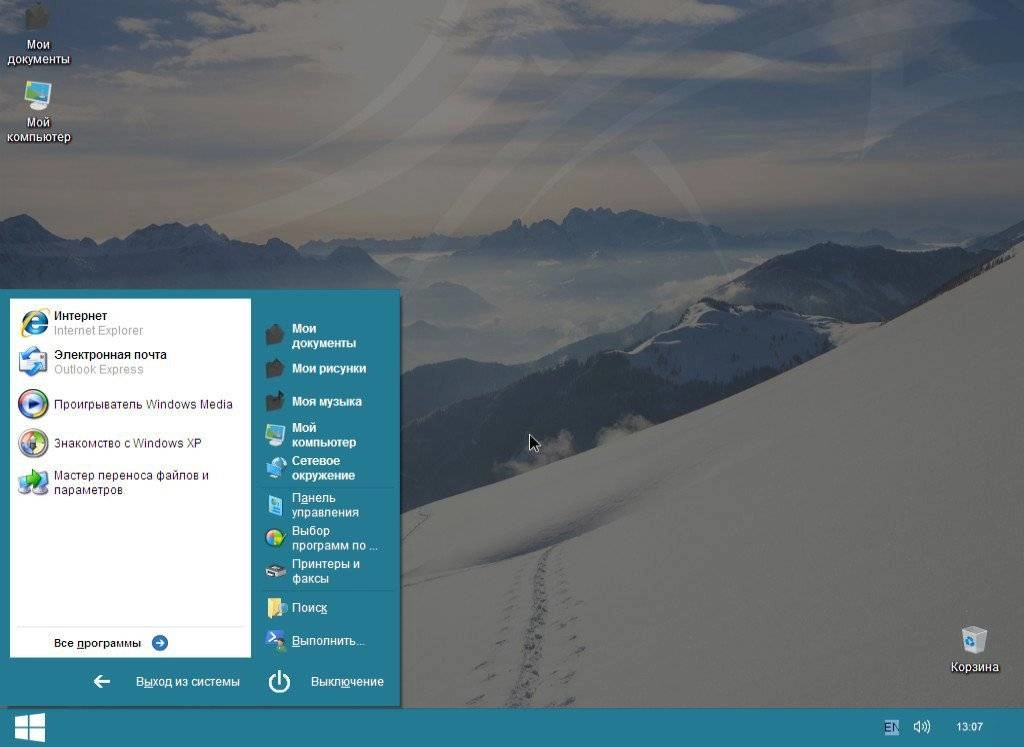
Task: Click the Internet Explorer subtitle text
Action: (98, 330)
